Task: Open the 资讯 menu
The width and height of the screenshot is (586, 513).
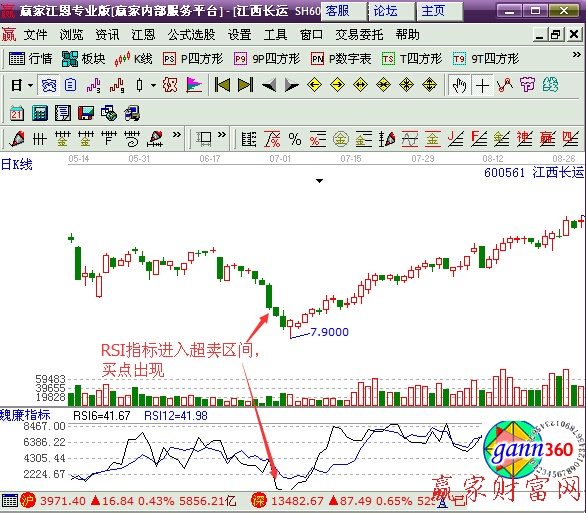Action: 107,35
